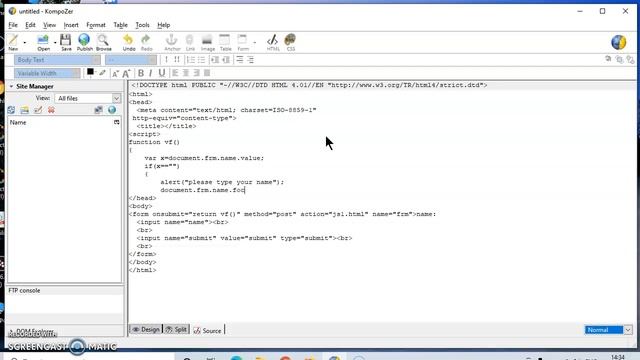Click the Name column picker icon
The image size is (640, 360).
point(117,122)
